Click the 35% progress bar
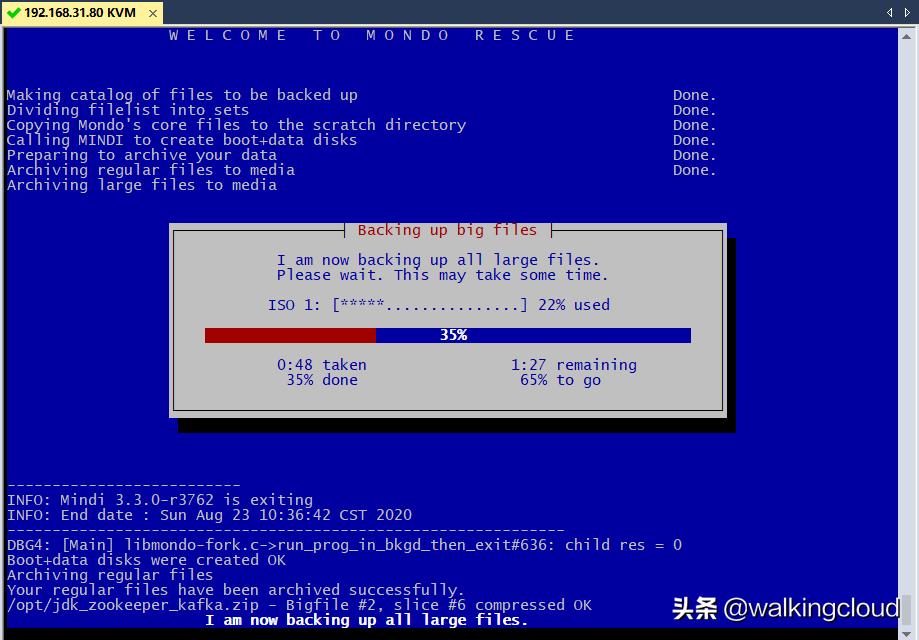 click(x=448, y=335)
